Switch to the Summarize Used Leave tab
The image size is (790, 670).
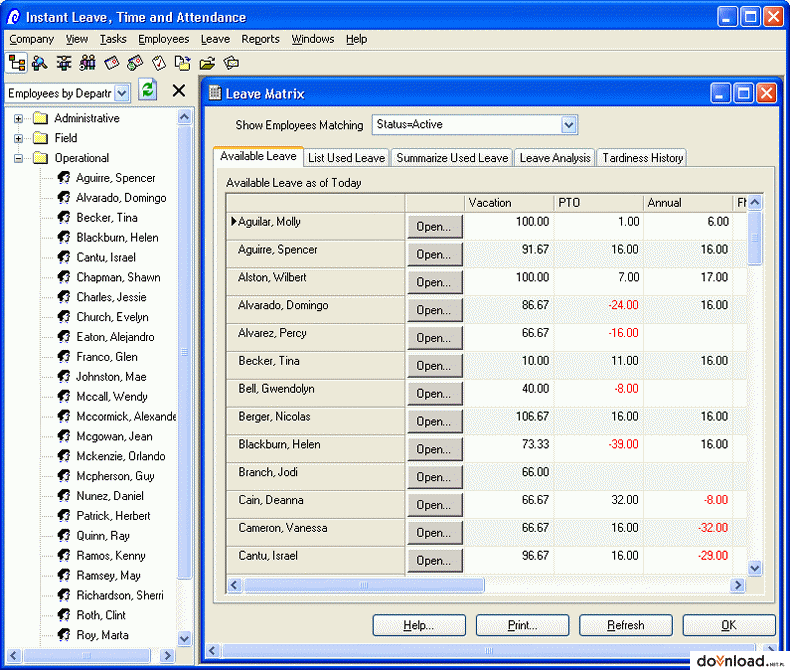(x=452, y=158)
